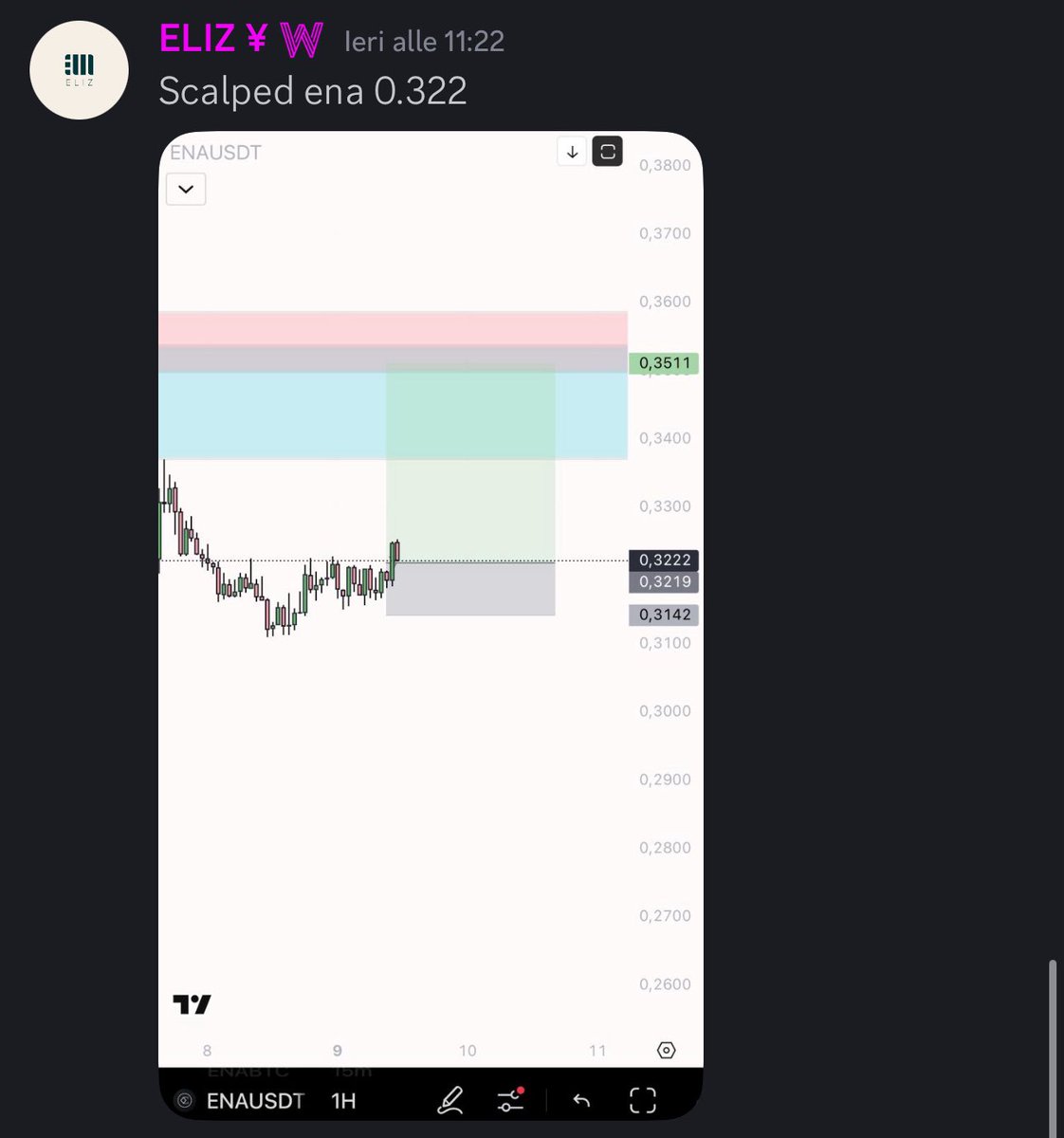Viewport: 1064px width, 1138px height.
Task: Click the red supply zone rectangle
Action: [x=393, y=328]
